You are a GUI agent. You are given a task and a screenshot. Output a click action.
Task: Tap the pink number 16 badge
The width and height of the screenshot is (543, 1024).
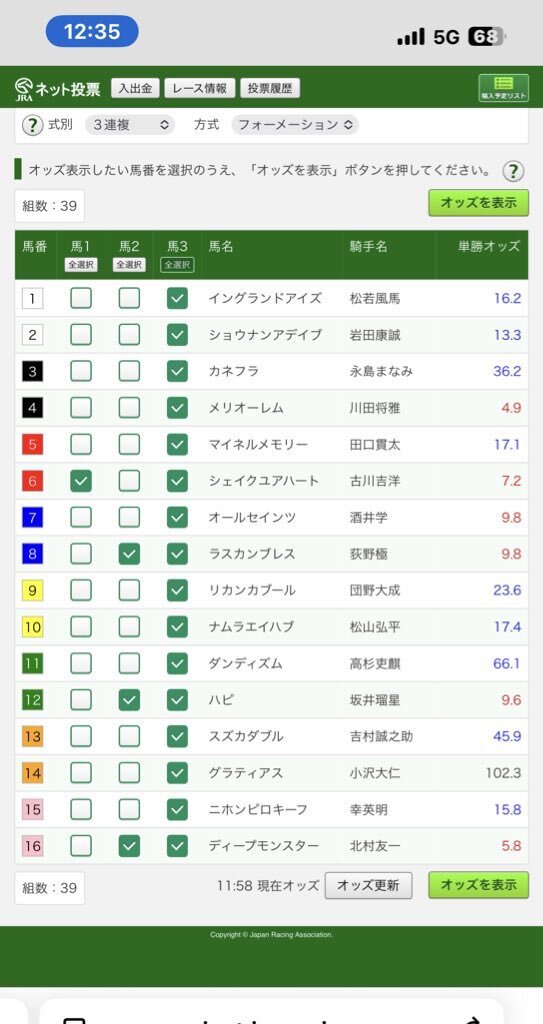click(33, 847)
